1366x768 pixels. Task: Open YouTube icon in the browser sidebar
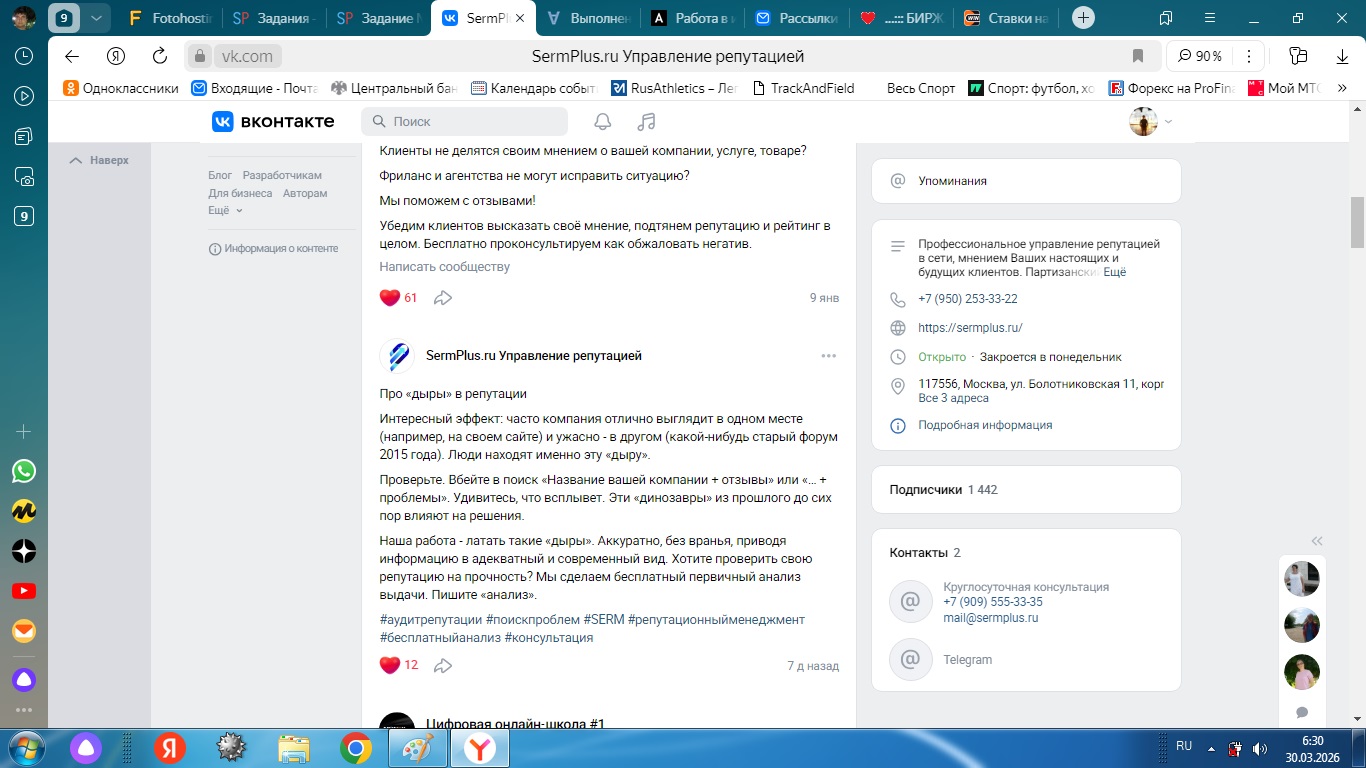click(x=24, y=591)
